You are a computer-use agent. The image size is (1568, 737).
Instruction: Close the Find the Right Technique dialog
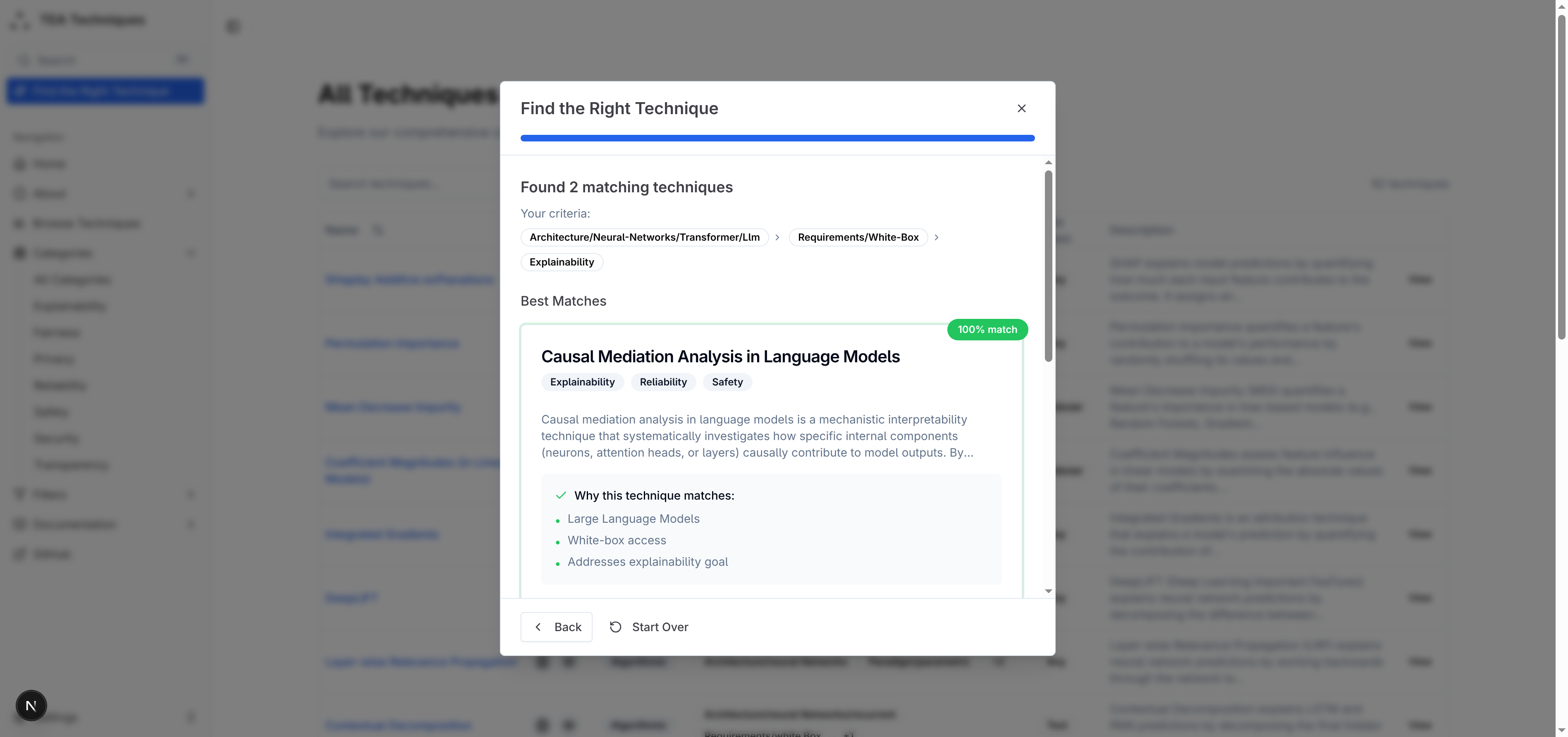click(1021, 108)
